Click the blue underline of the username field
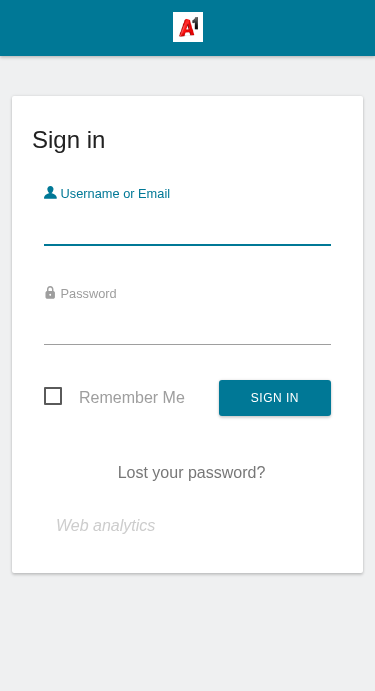The width and height of the screenshot is (375, 691). click(187, 245)
